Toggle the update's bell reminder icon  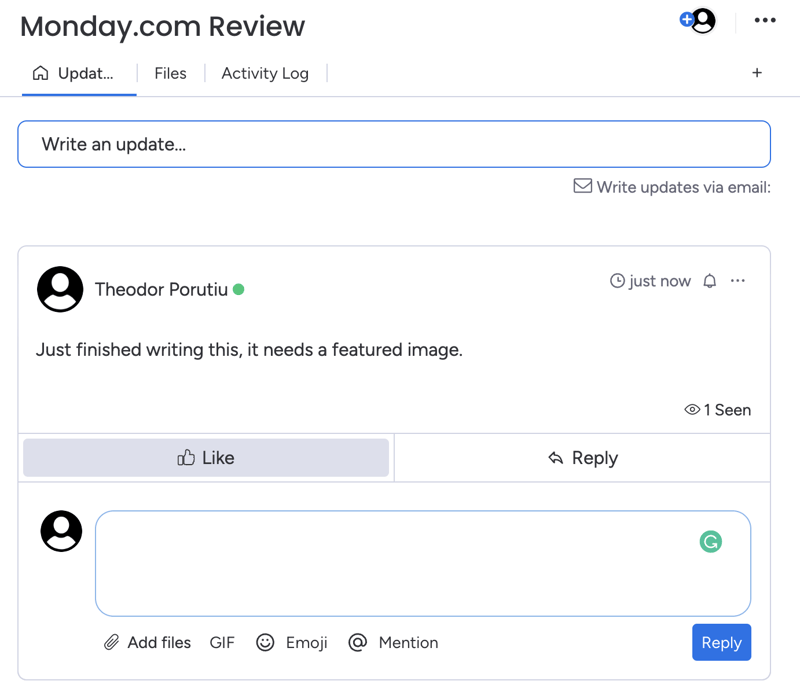[710, 281]
